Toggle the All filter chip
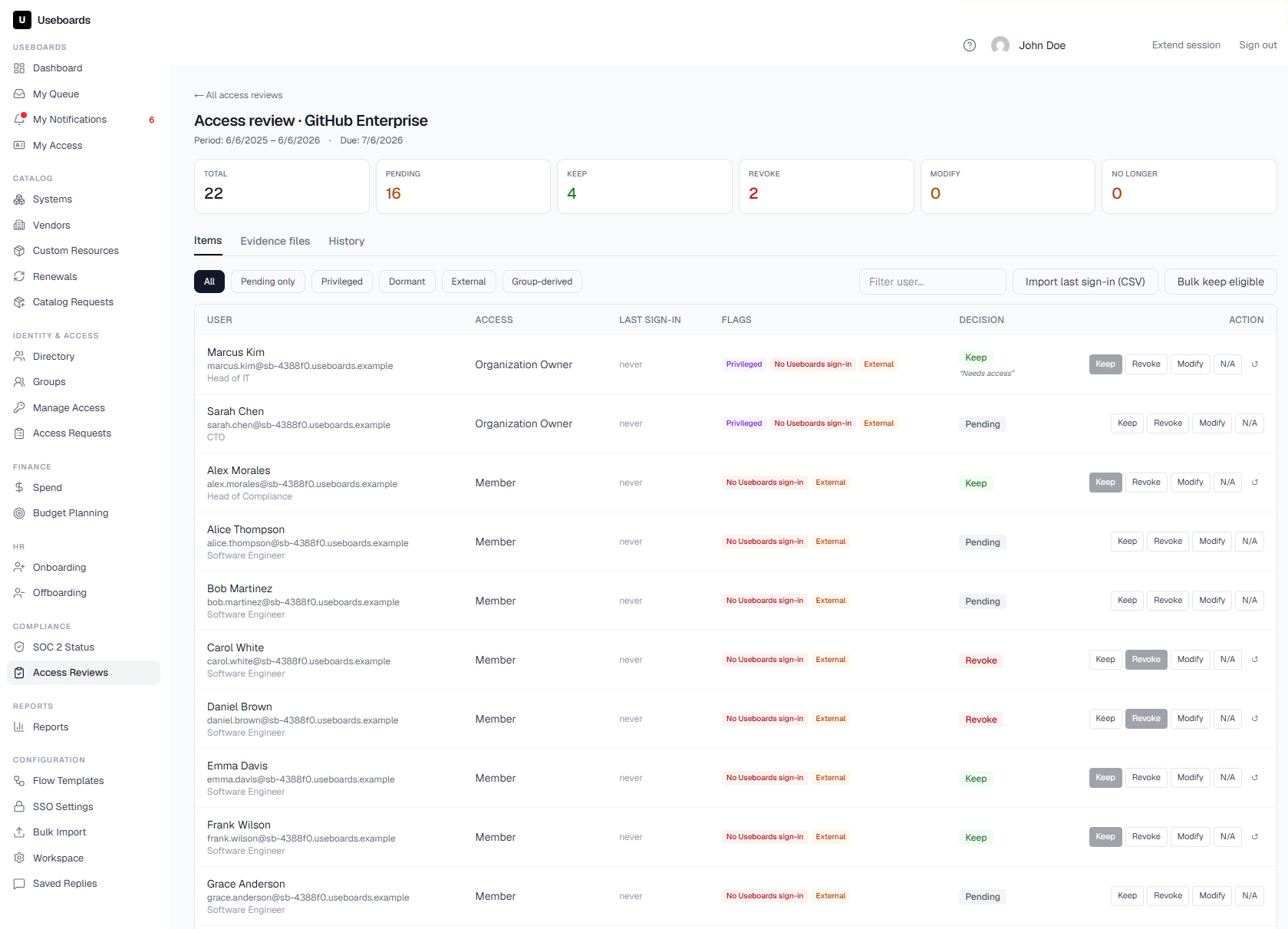This screenshot has width=1288, height=929. tap(209, 282)
